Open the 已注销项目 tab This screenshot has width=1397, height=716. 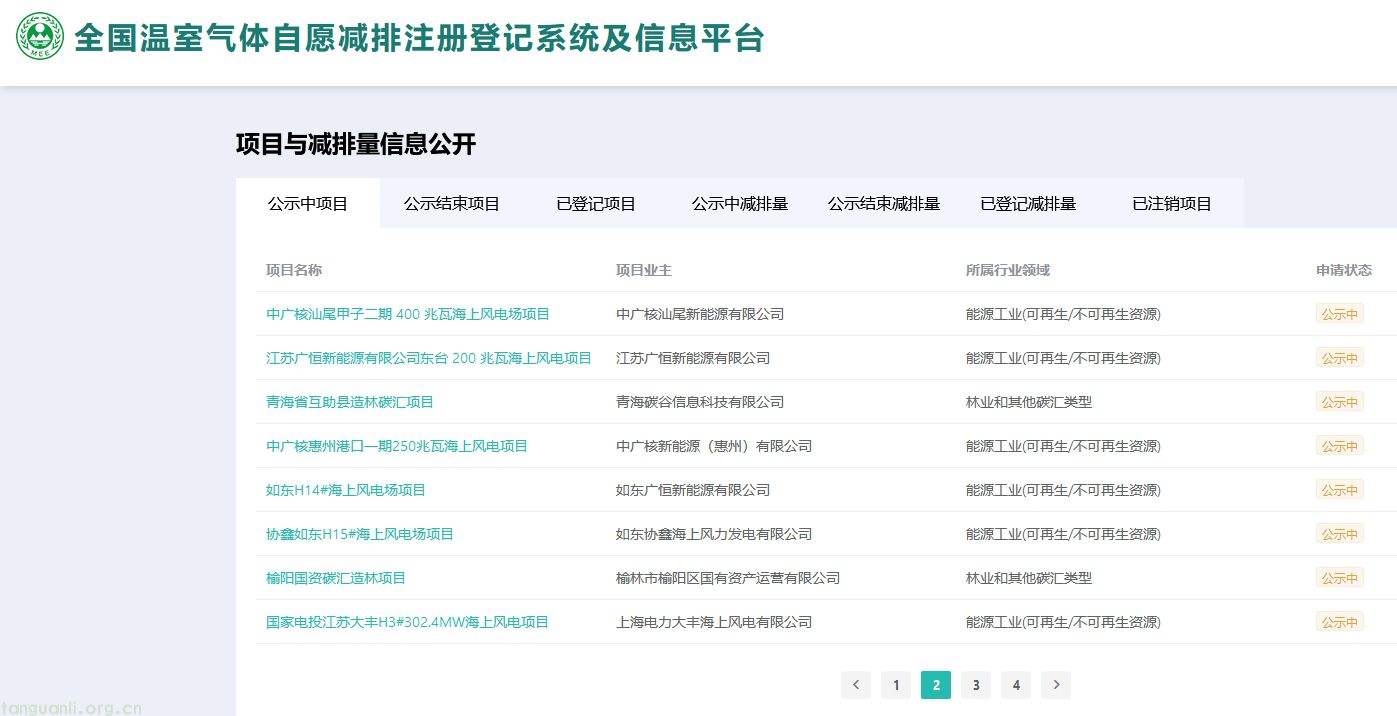pos(1172,203)
